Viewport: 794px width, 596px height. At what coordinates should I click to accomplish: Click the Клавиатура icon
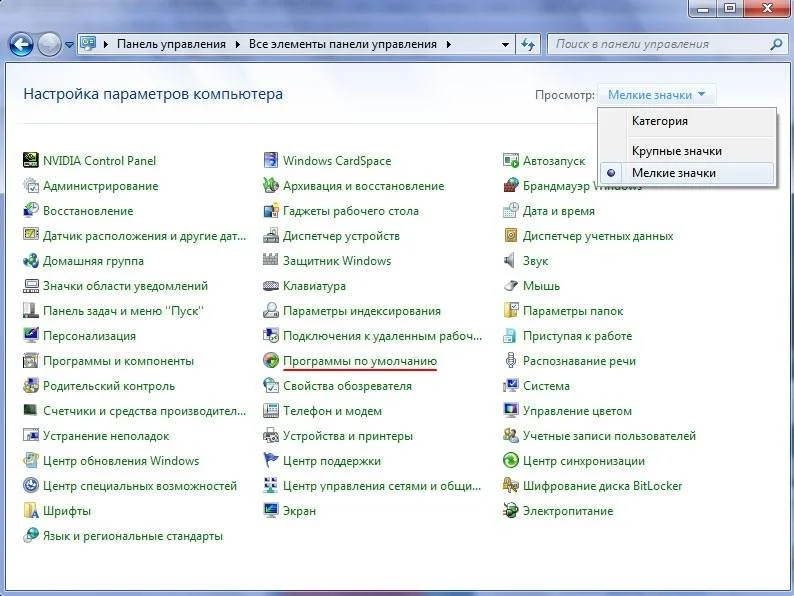click(271, 286)
